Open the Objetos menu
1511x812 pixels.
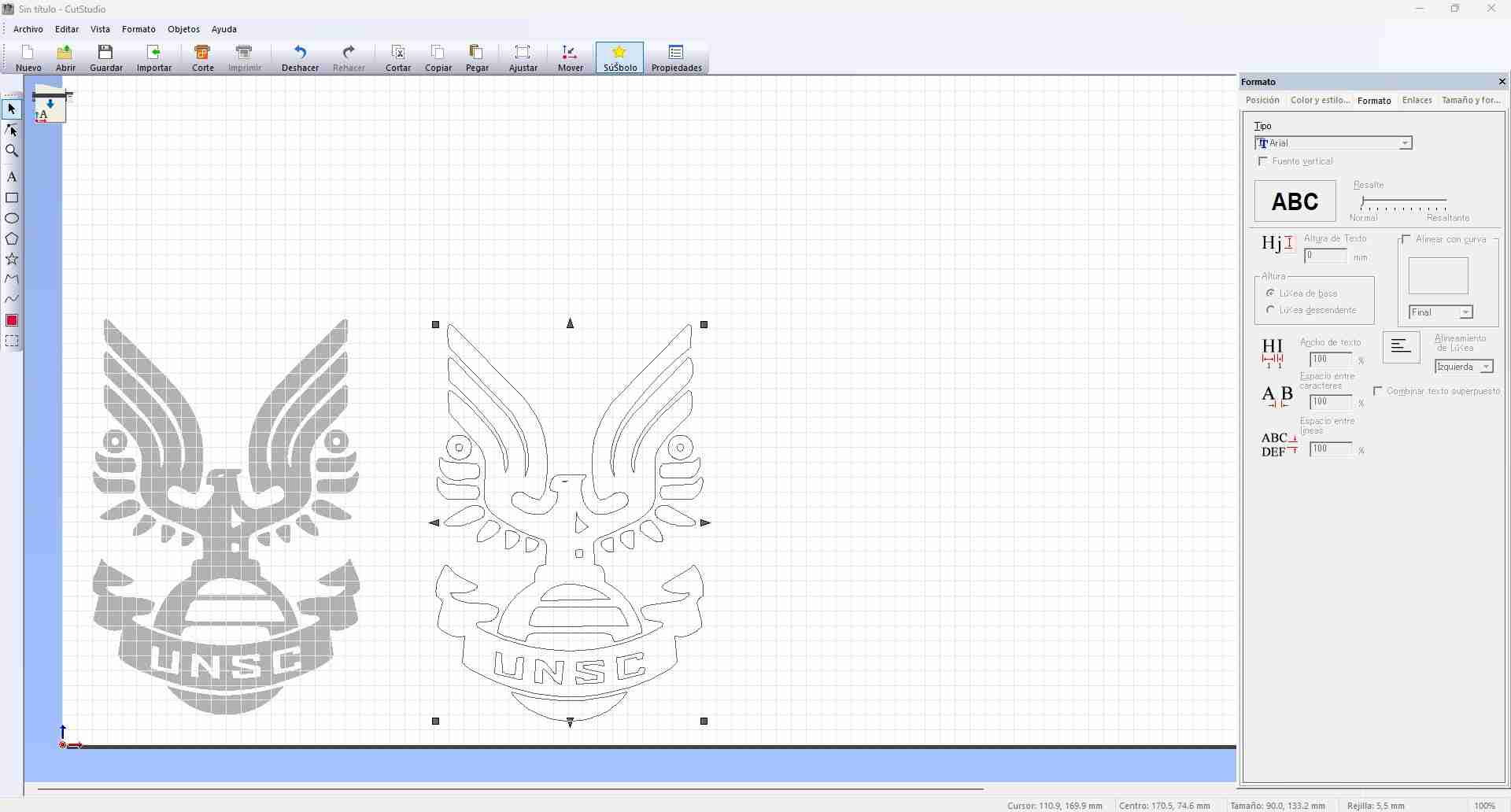(183, 29)
